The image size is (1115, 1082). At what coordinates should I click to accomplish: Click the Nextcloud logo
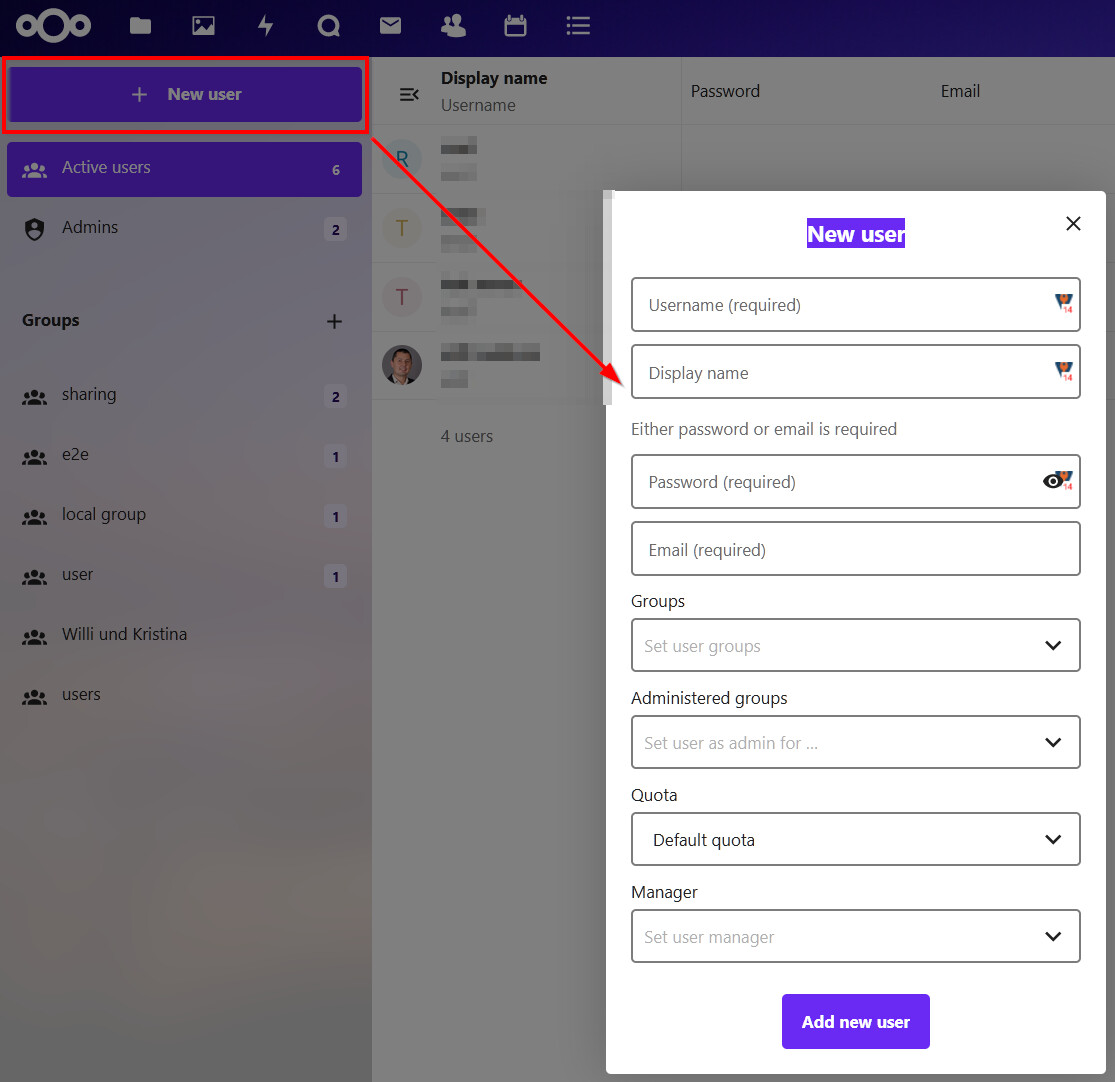pos(53,26)
